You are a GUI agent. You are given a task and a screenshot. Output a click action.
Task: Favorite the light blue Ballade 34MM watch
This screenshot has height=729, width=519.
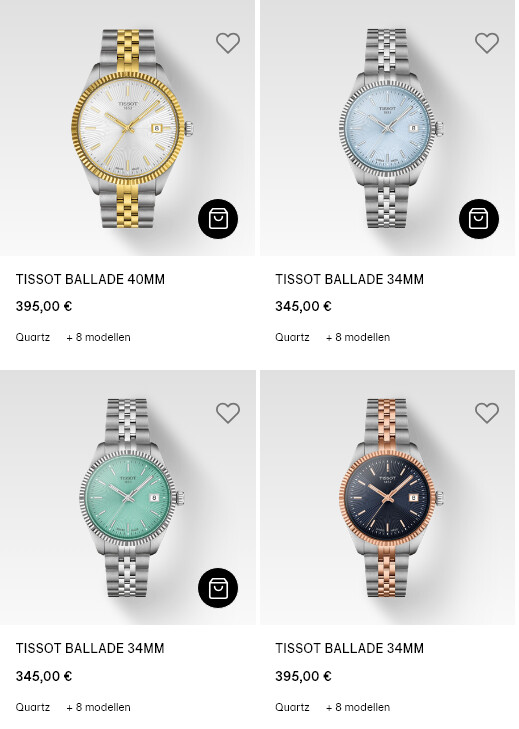[487, 43]
